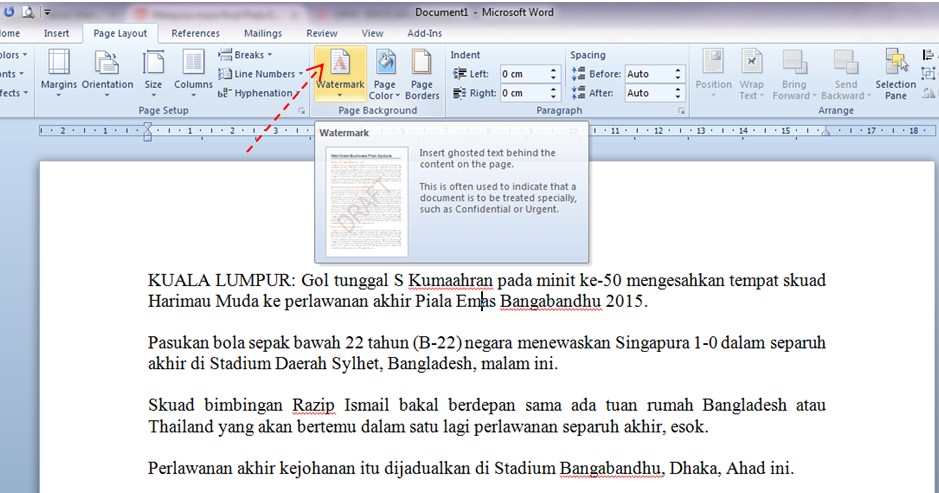Click the Indent Left value field
939x493 pixels.
(x=523, y=74)
